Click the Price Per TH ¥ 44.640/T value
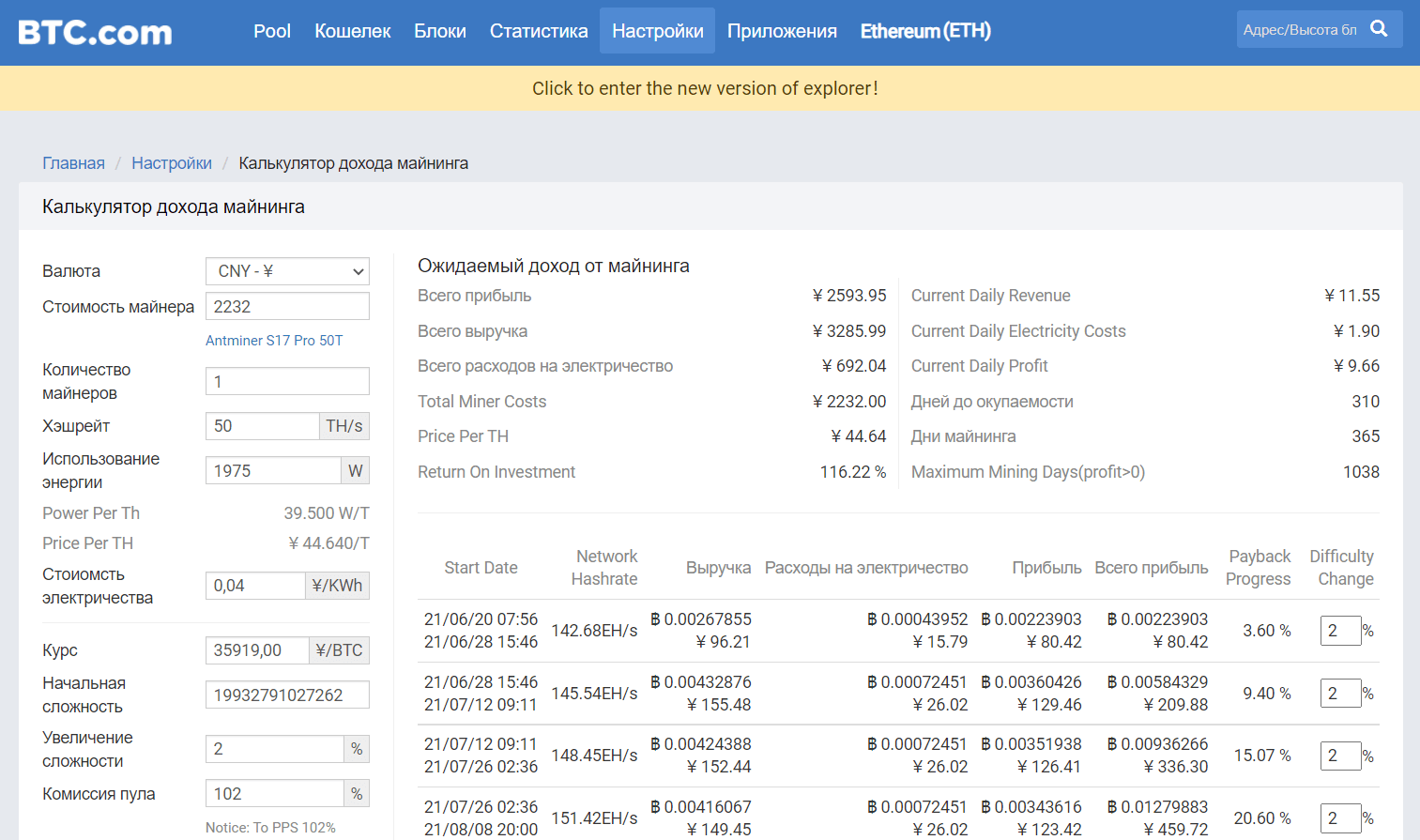The width and height of the screenshot is (1420, 840). (328, 543)
